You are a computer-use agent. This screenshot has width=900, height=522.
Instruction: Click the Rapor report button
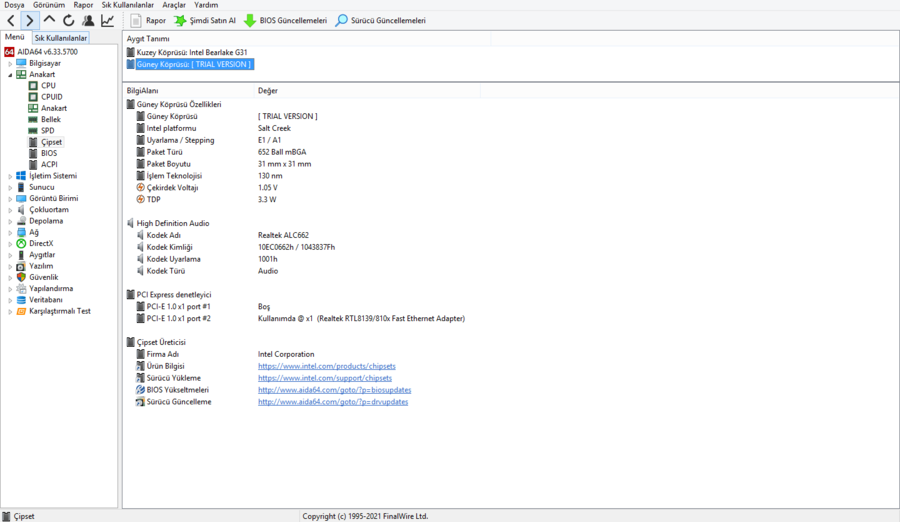coord(148,21)
